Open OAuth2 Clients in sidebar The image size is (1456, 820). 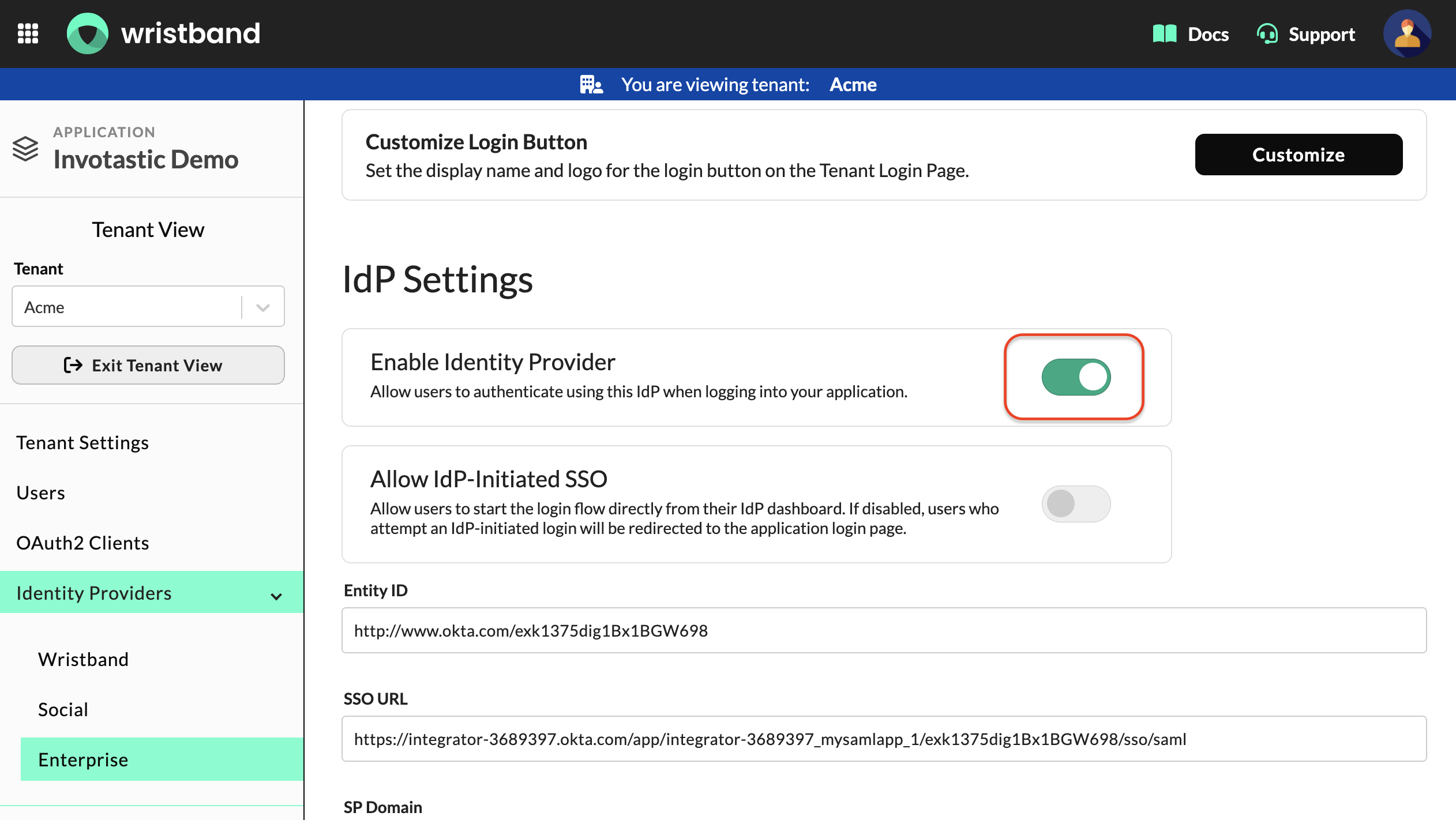pyautogui.click(x=82, y=543)
